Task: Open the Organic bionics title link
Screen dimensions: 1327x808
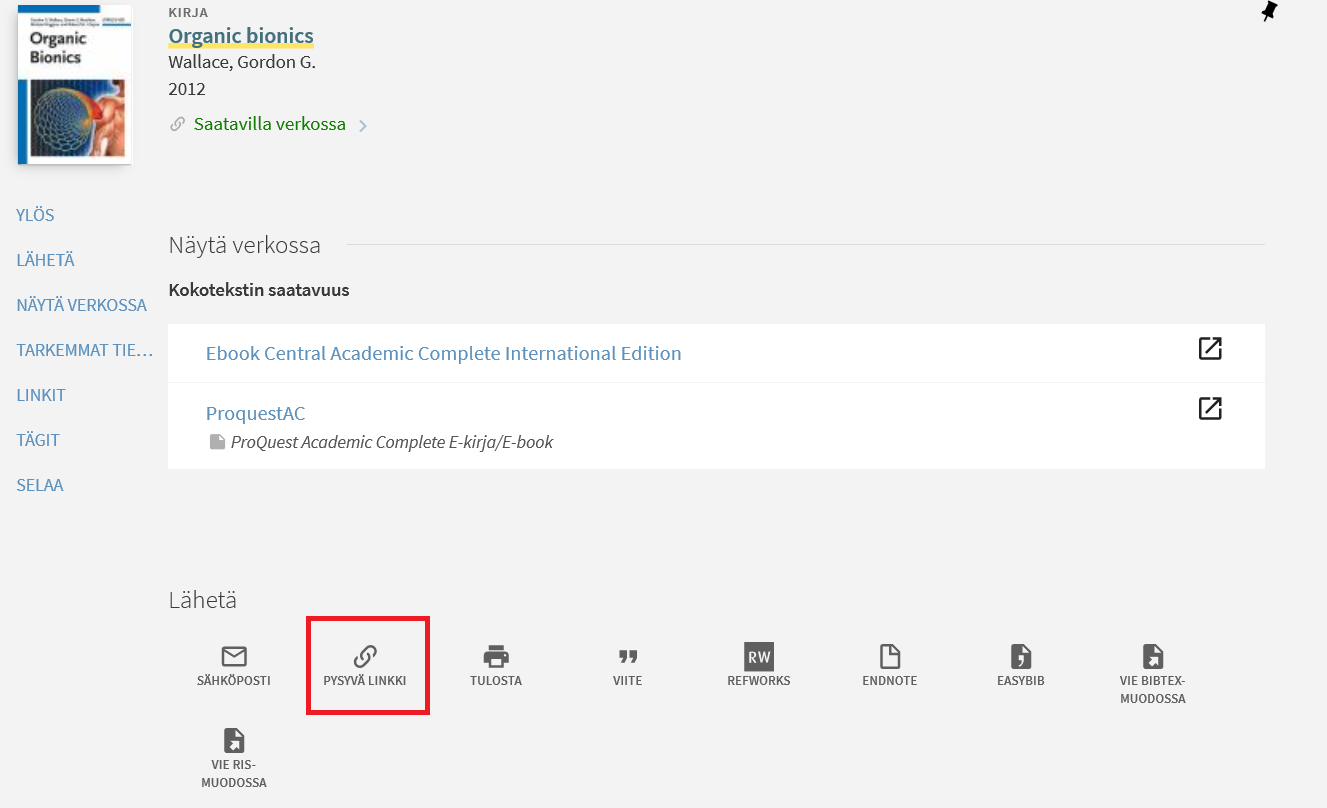Action: [x=241, y=37]
